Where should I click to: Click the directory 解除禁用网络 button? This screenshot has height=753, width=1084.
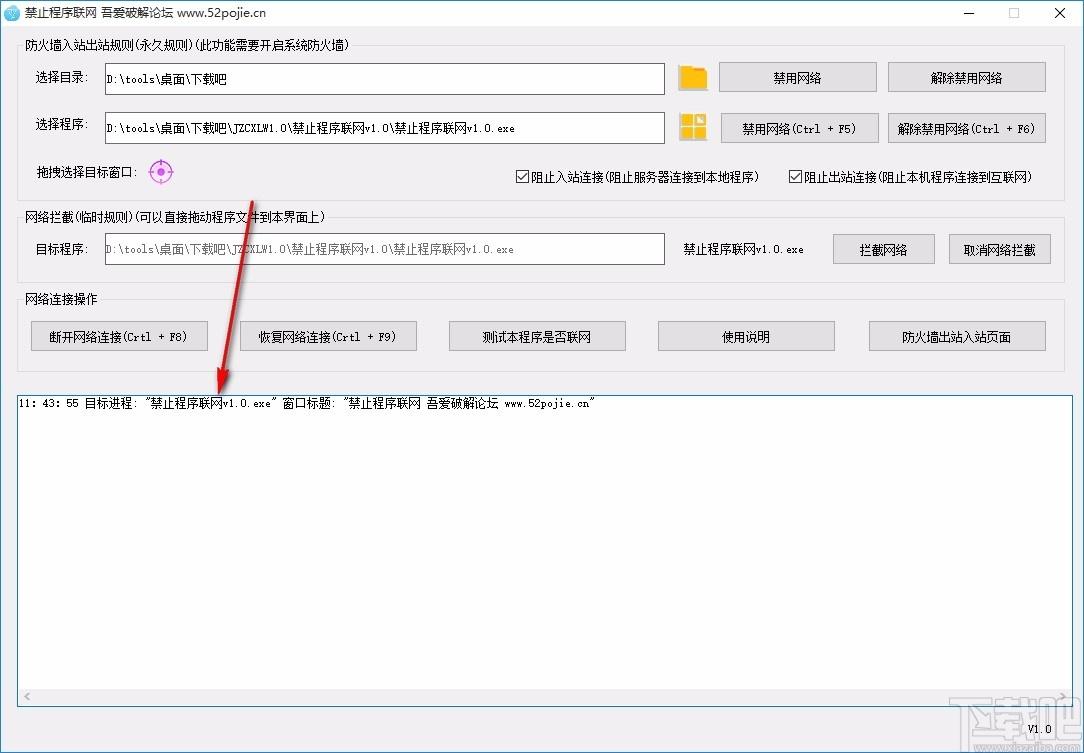point(966,78)
